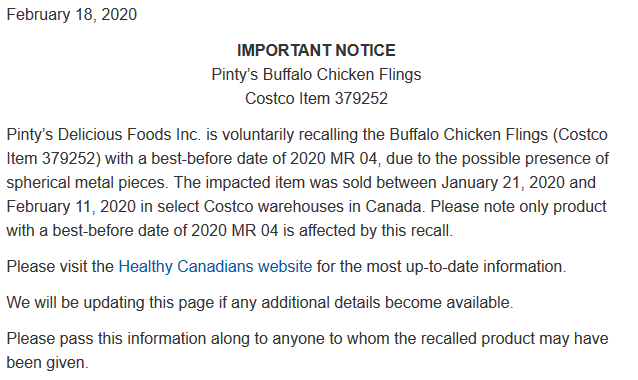Click the centered Costco Item 379252 line
Screen dimensions: 638x380
(x=316, y=98)
